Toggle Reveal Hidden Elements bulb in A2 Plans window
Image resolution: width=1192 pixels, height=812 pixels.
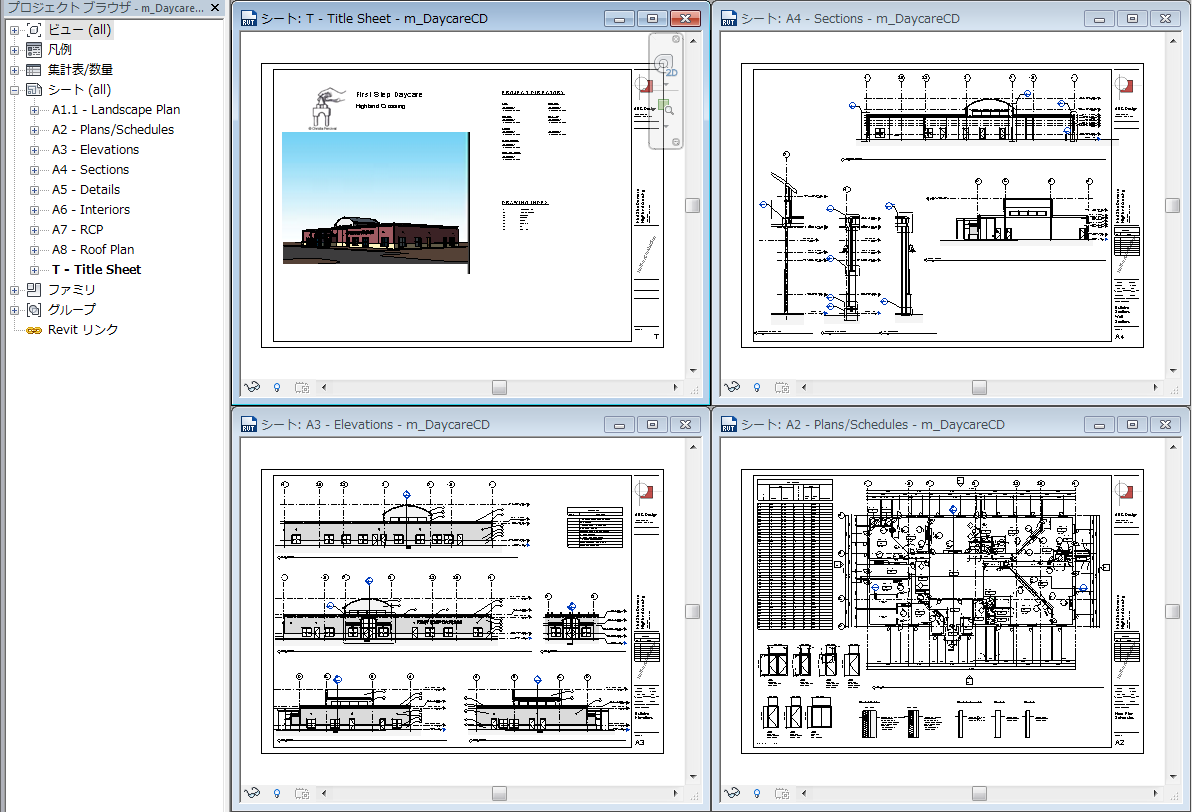(x=756, y=793)
